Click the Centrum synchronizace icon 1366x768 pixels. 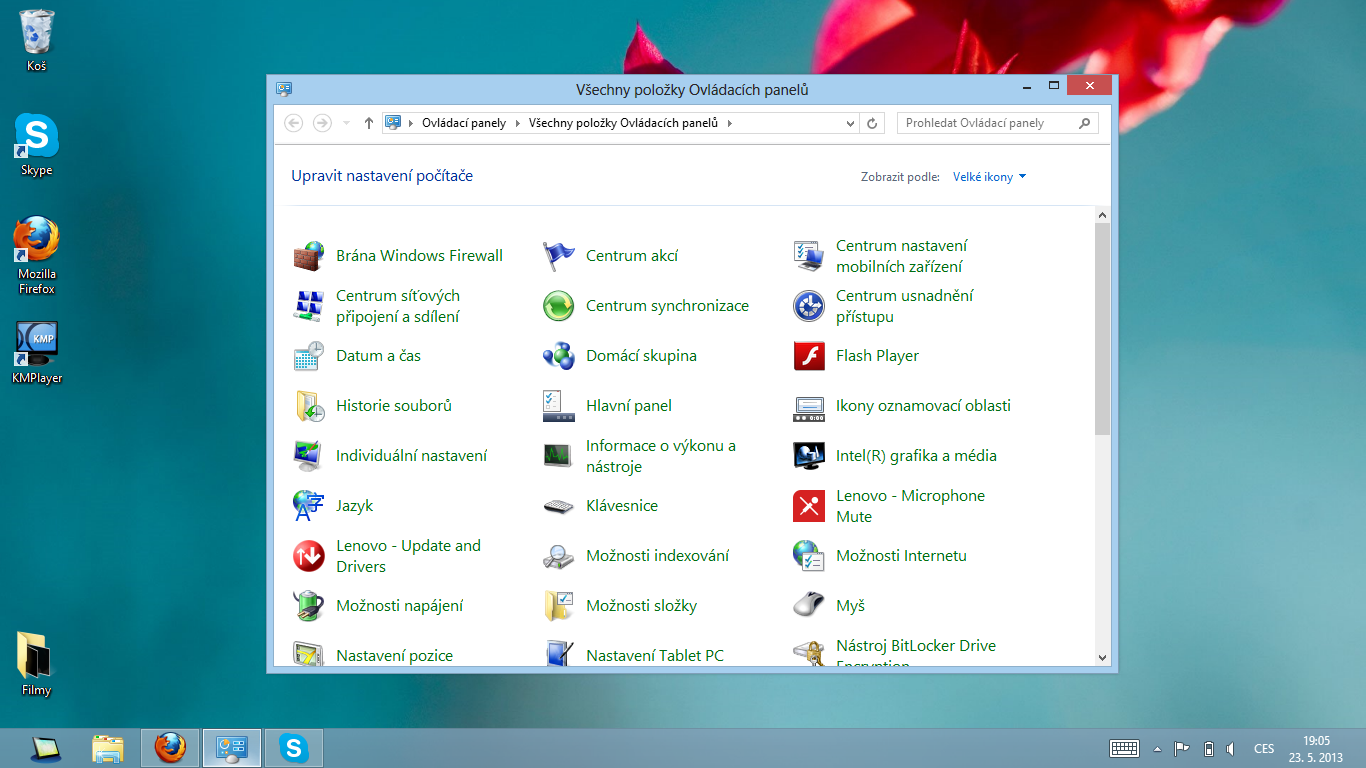(559, 306)
